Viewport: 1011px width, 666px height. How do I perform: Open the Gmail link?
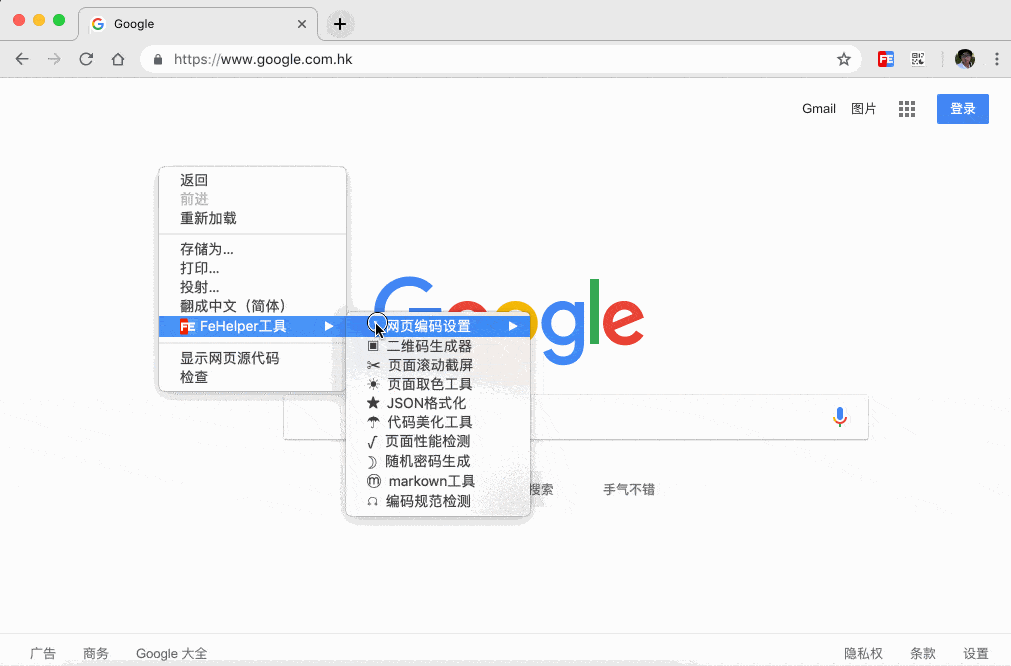tap(818, 109)
